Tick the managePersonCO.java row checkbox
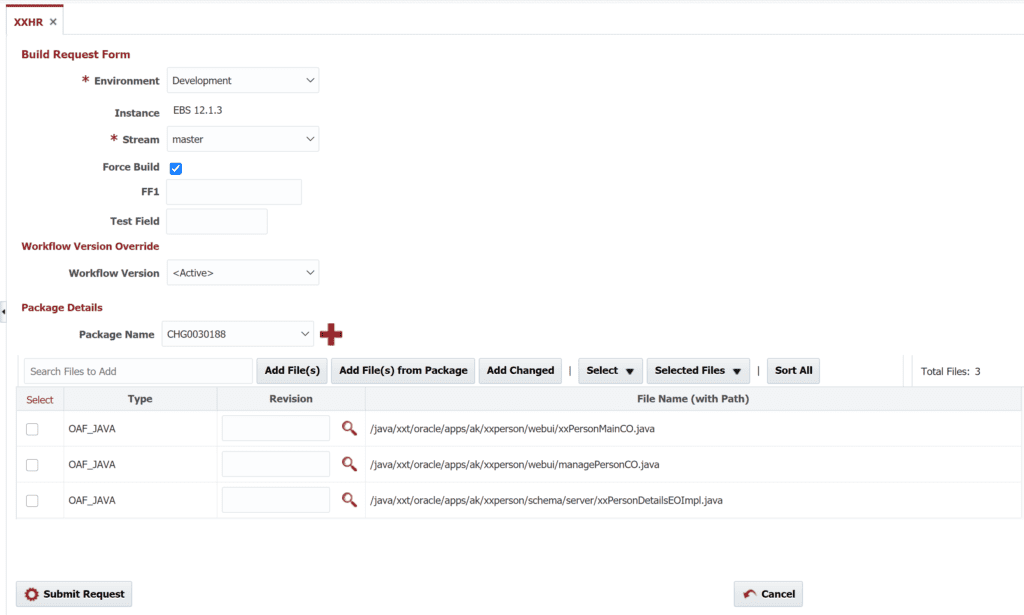 [x=32, y=465]
